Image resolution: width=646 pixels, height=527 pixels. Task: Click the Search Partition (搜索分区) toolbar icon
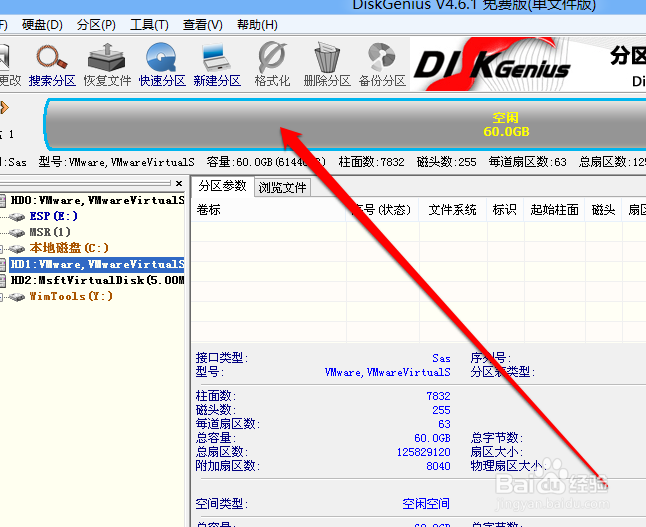[x=52, y=65]
